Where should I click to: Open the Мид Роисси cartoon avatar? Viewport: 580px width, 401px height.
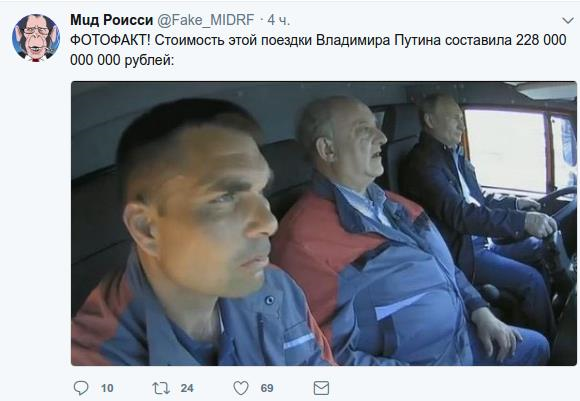pyautogui.click(x=36, y=38)
